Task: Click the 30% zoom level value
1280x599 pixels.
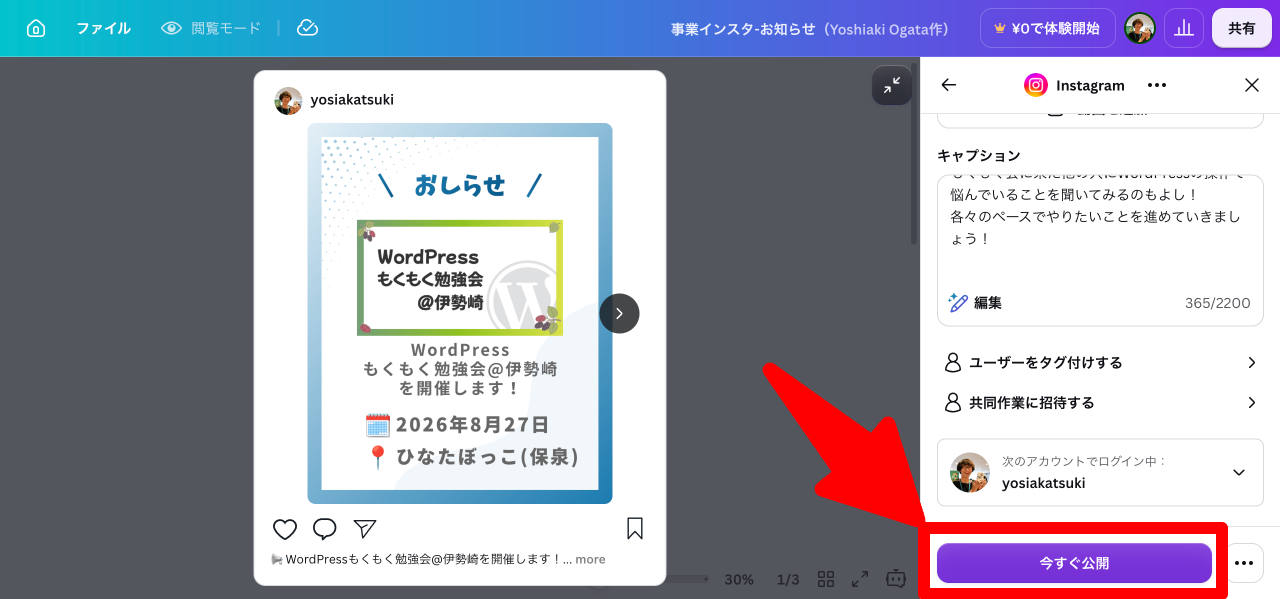Action: click(x=739, y=579)
